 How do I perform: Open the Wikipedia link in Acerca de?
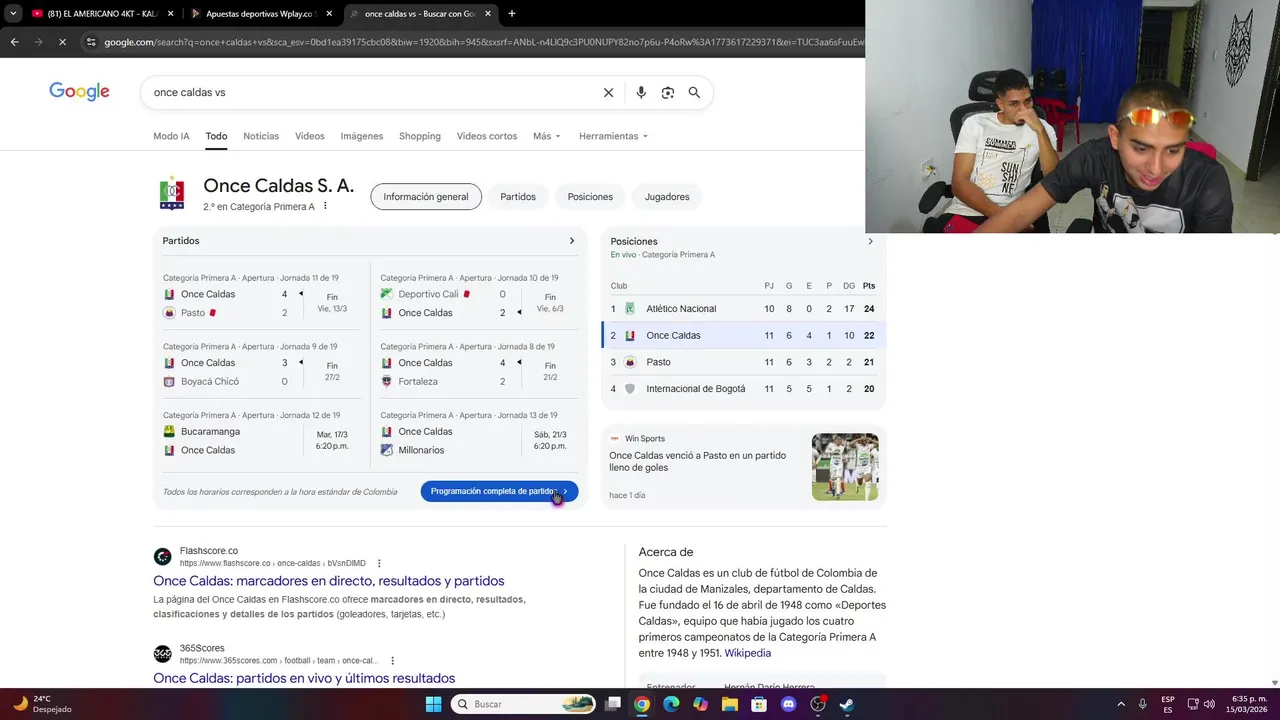(748, 653)
